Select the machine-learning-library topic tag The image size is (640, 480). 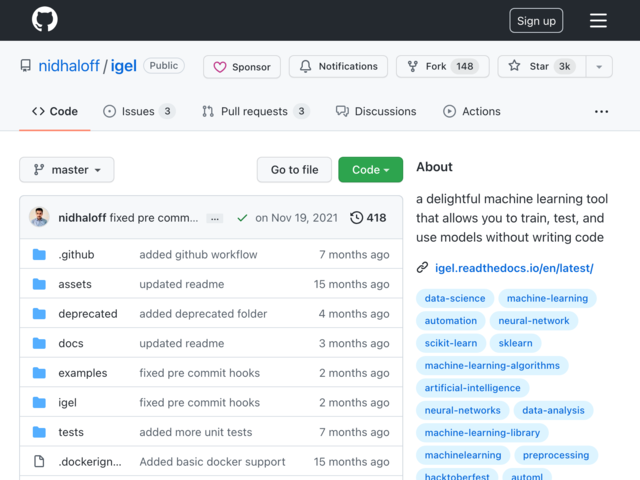coord(482,433)
